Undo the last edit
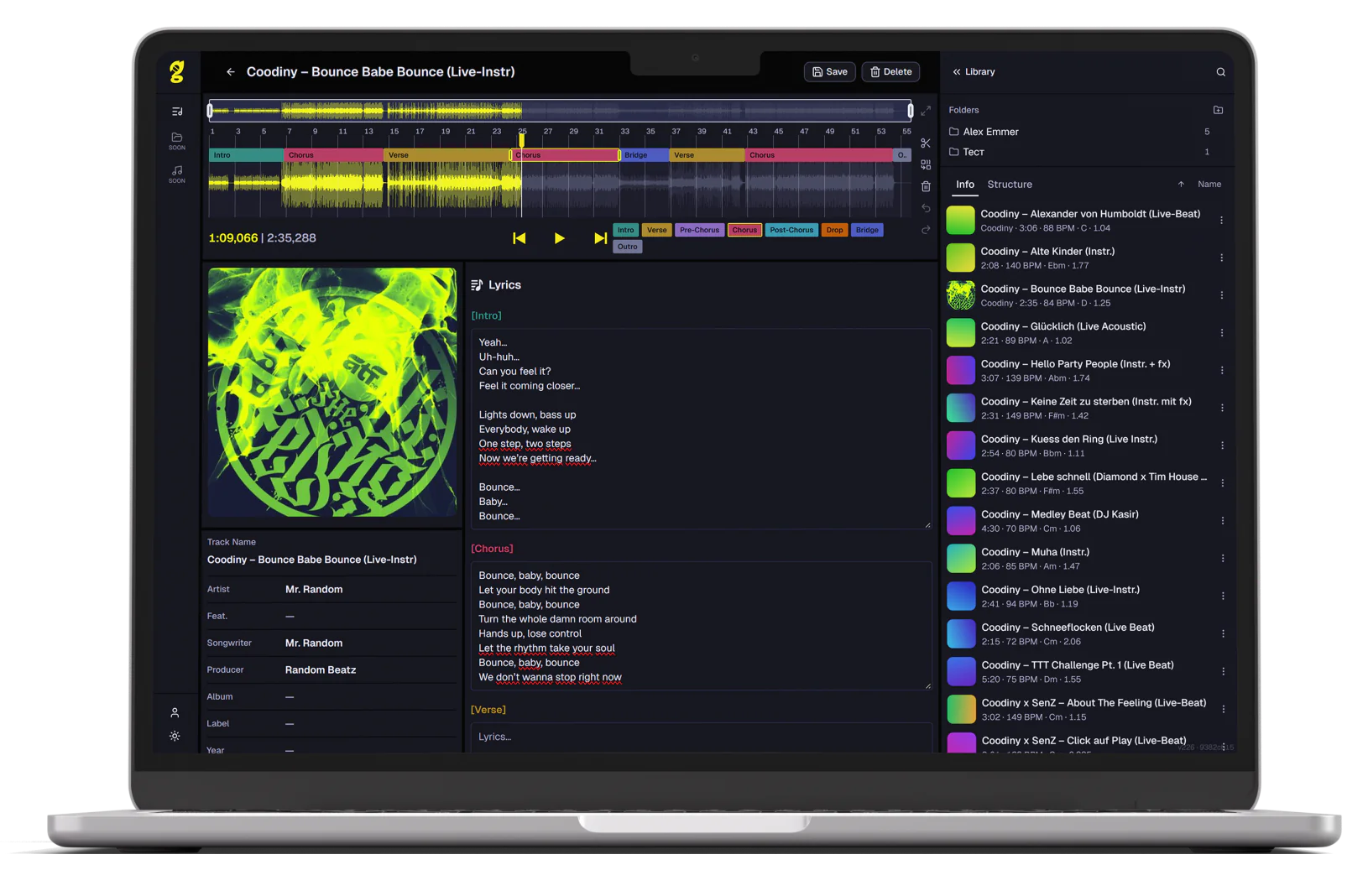The height and width of the screenshot is (896, 1368). (x=926, y=208)
